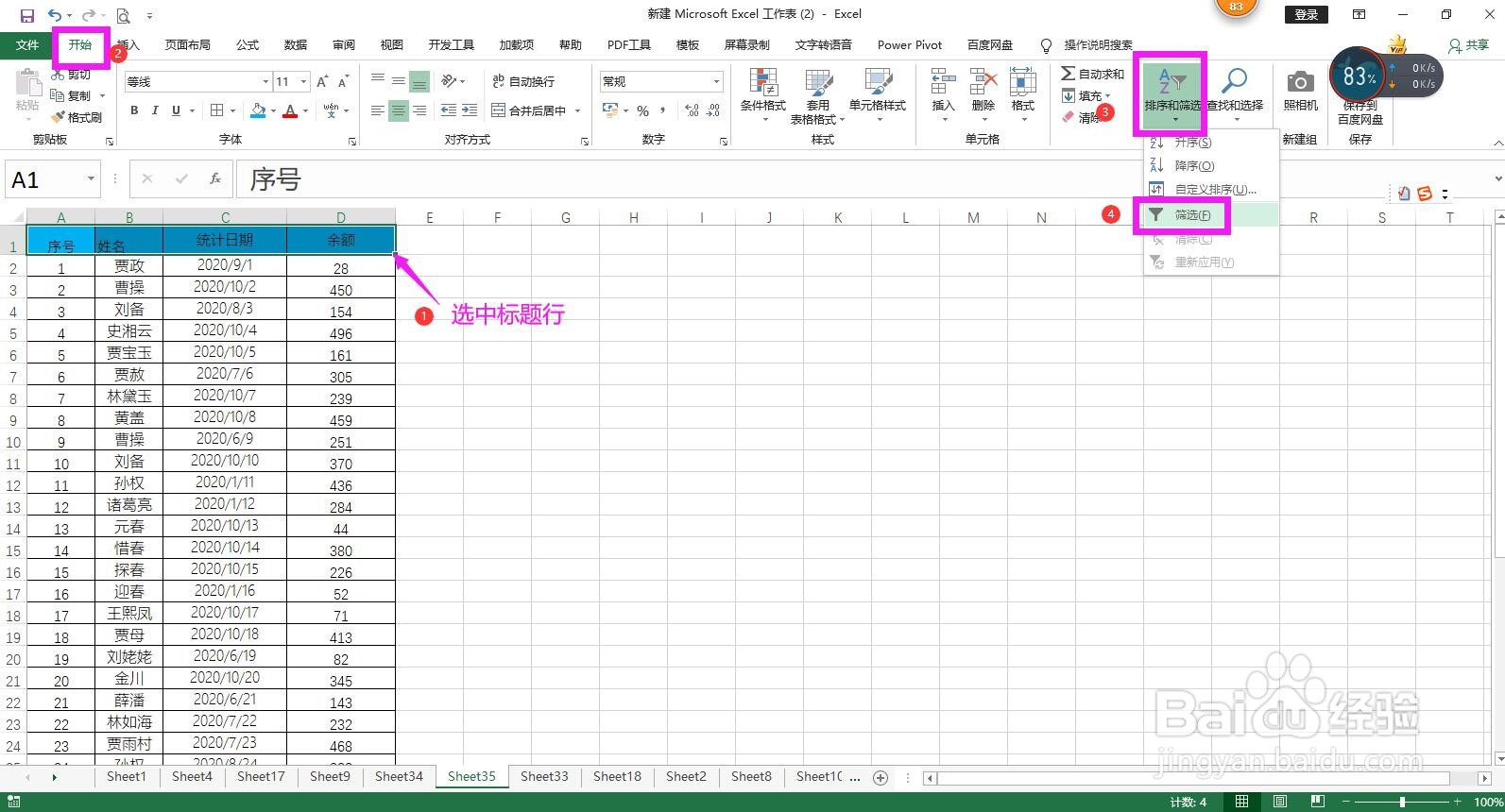Open the number format dropdown 常规
1505x812 pixels.
point(716,82)
